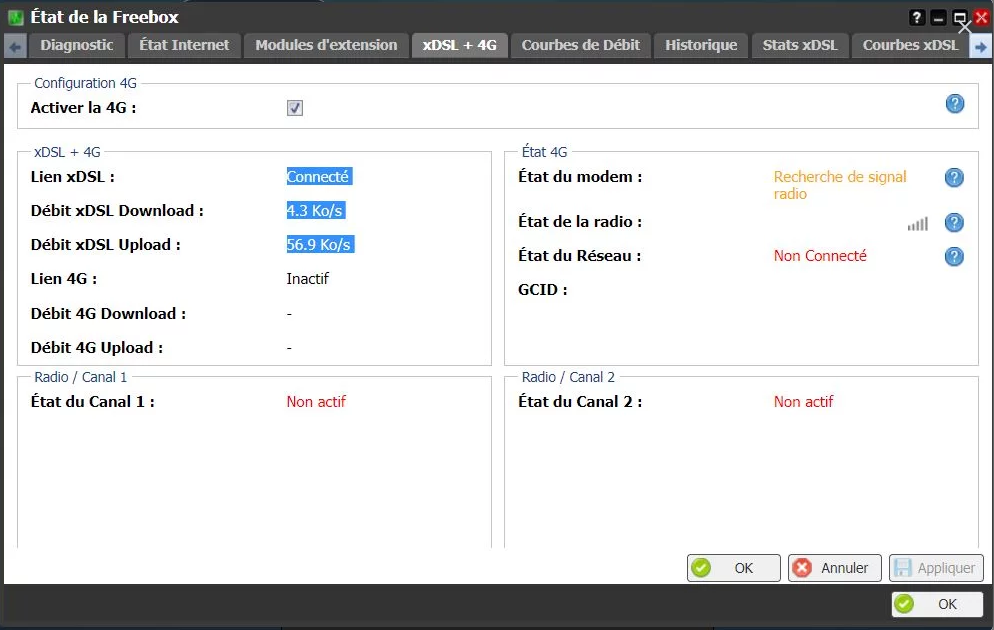Click the 'État 4G' group heading
This screenshot has width=994, height=630.
[545, 152]
